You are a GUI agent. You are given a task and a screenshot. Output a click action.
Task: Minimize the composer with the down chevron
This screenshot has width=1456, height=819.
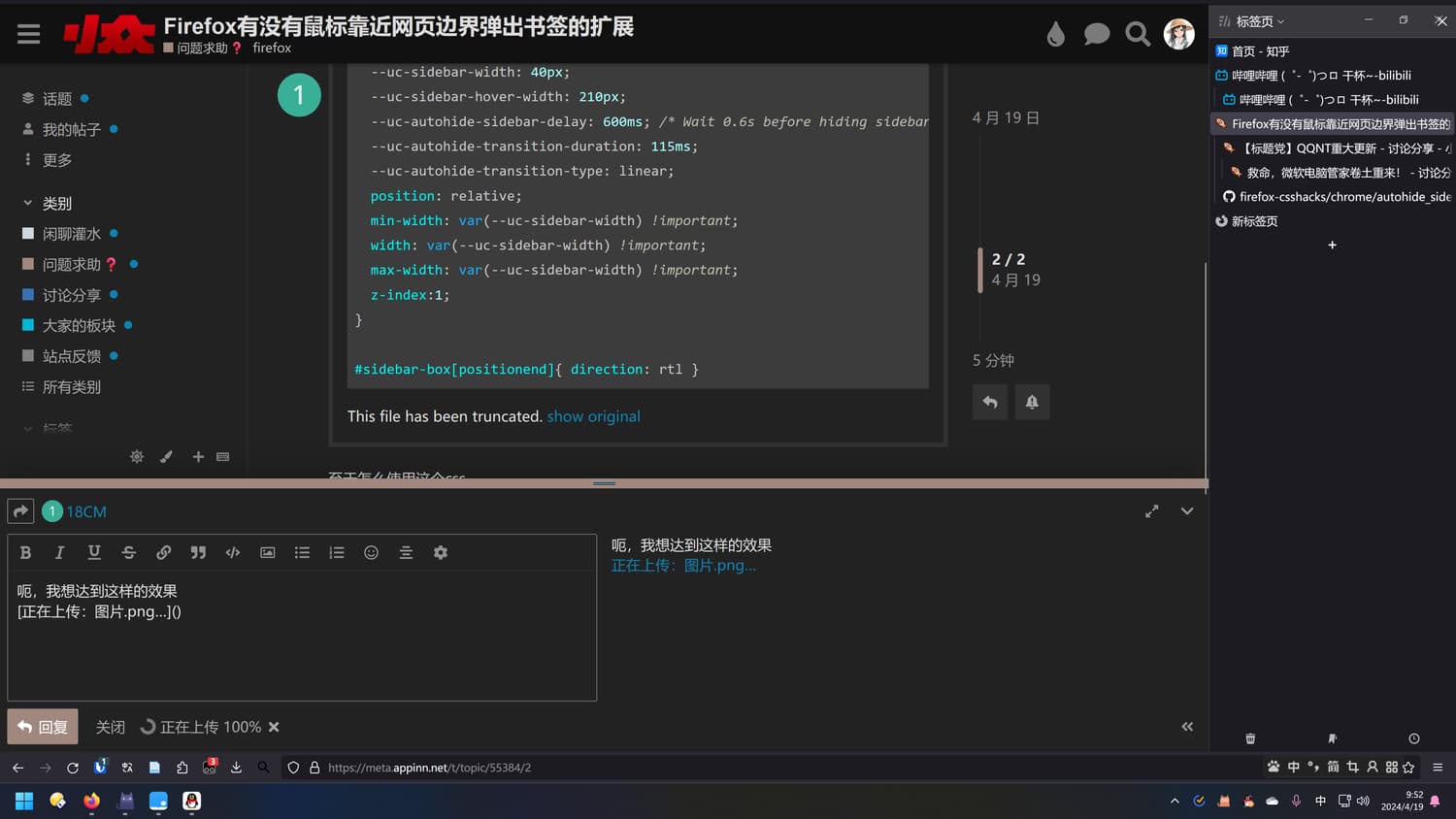point(1186,511)
